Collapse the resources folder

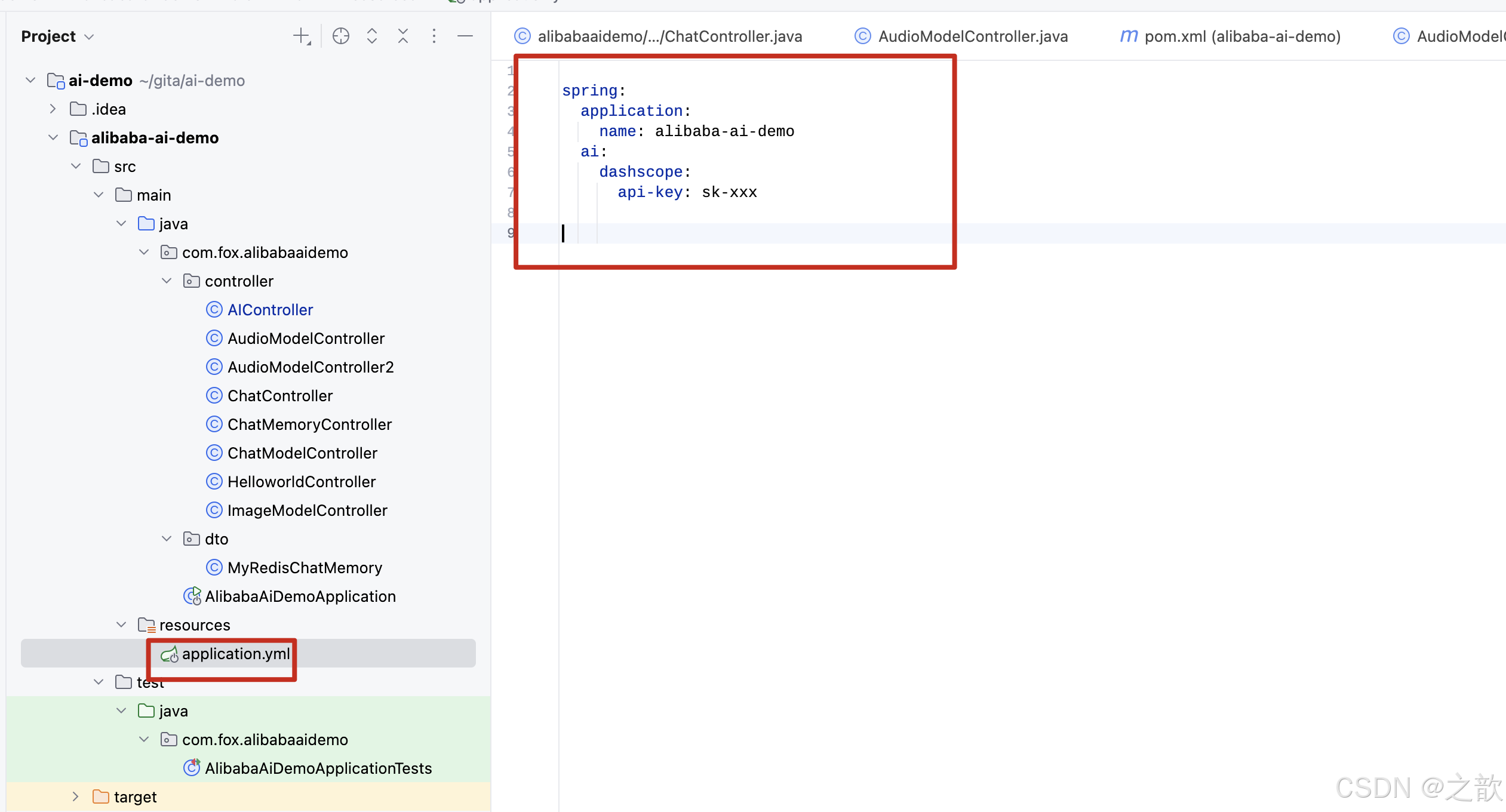(x=121, y=625)
